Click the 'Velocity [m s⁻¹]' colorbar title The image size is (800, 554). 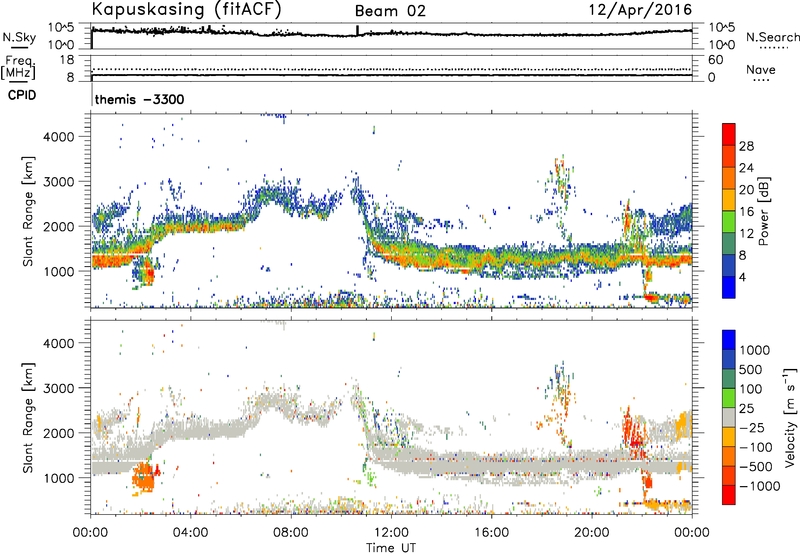point(790,417)
